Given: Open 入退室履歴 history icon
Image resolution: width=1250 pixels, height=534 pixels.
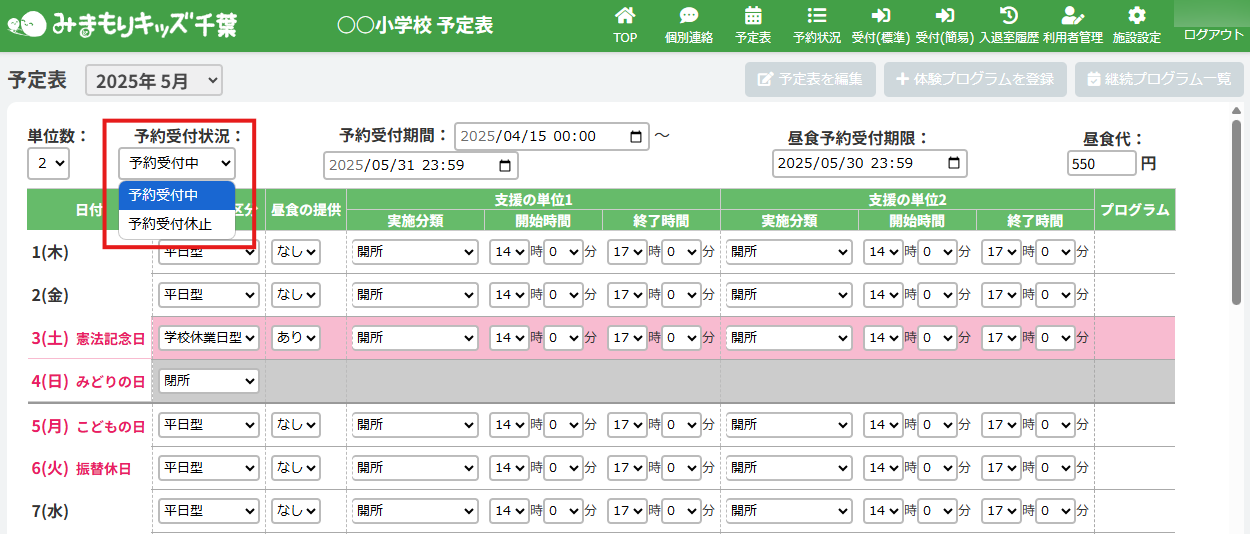Looking at the screenshot, I should (1009, 17).
